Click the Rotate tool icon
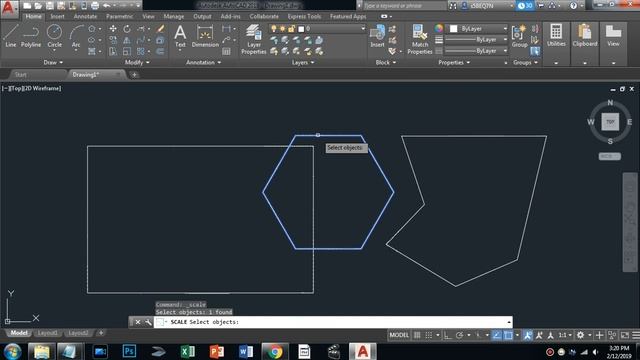This screenshot has height=360, width=640. [127, 29]
